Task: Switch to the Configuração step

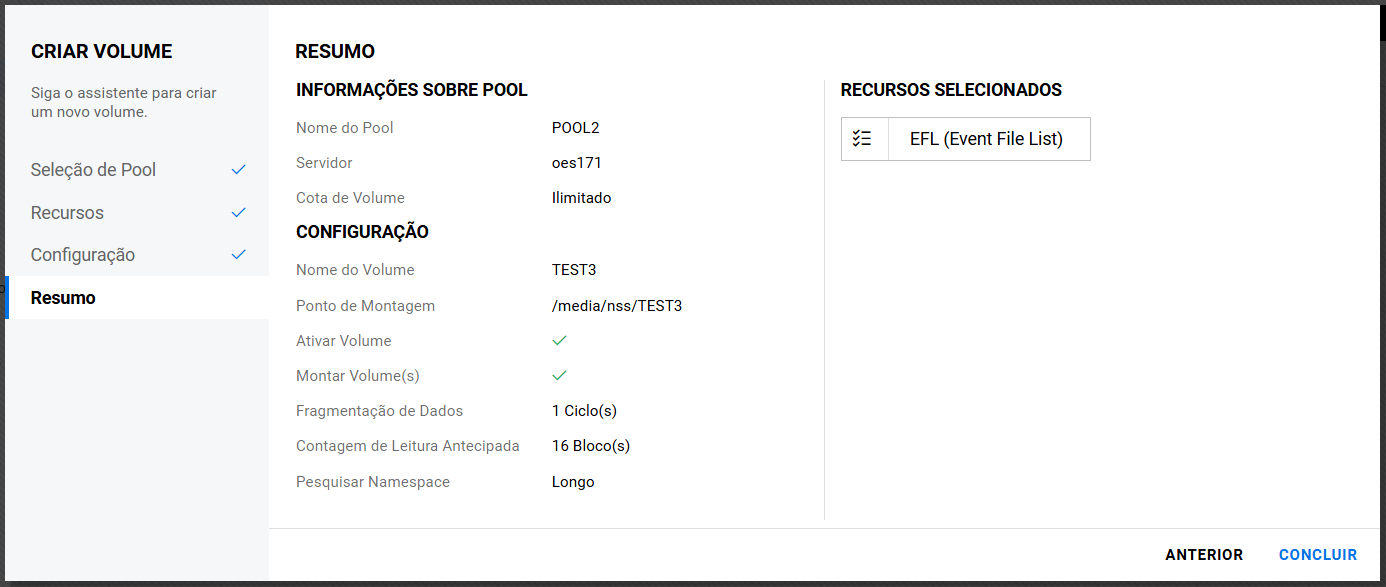Action: point(83,255)
